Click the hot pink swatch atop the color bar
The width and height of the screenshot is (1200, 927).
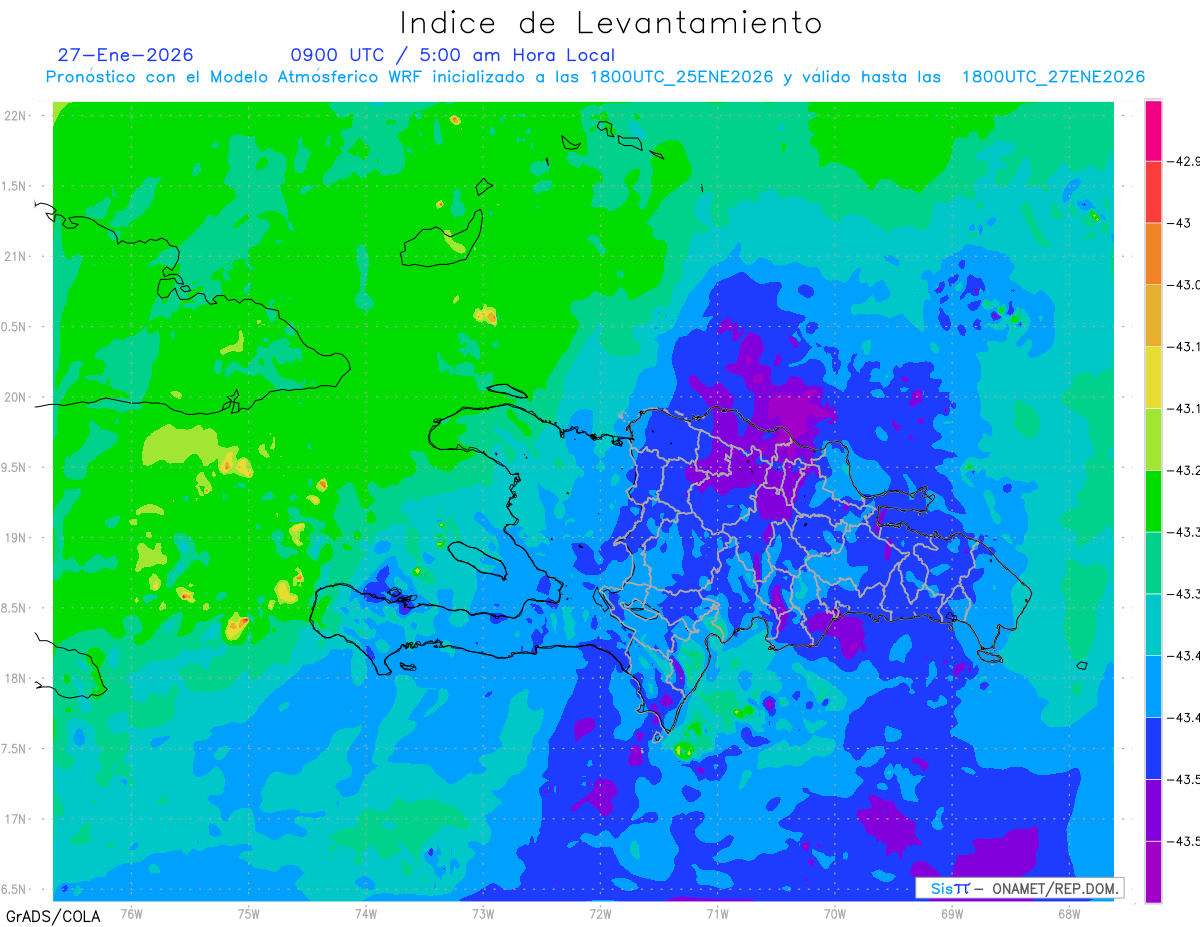point(1153,130)
